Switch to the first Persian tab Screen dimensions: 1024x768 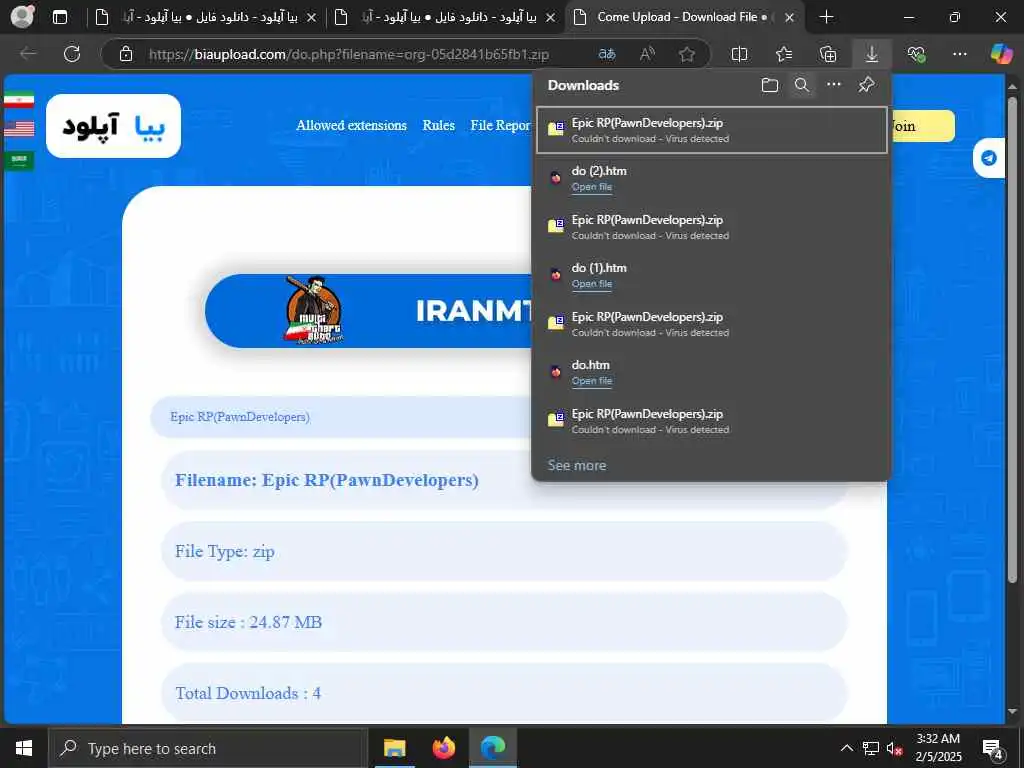208,18
